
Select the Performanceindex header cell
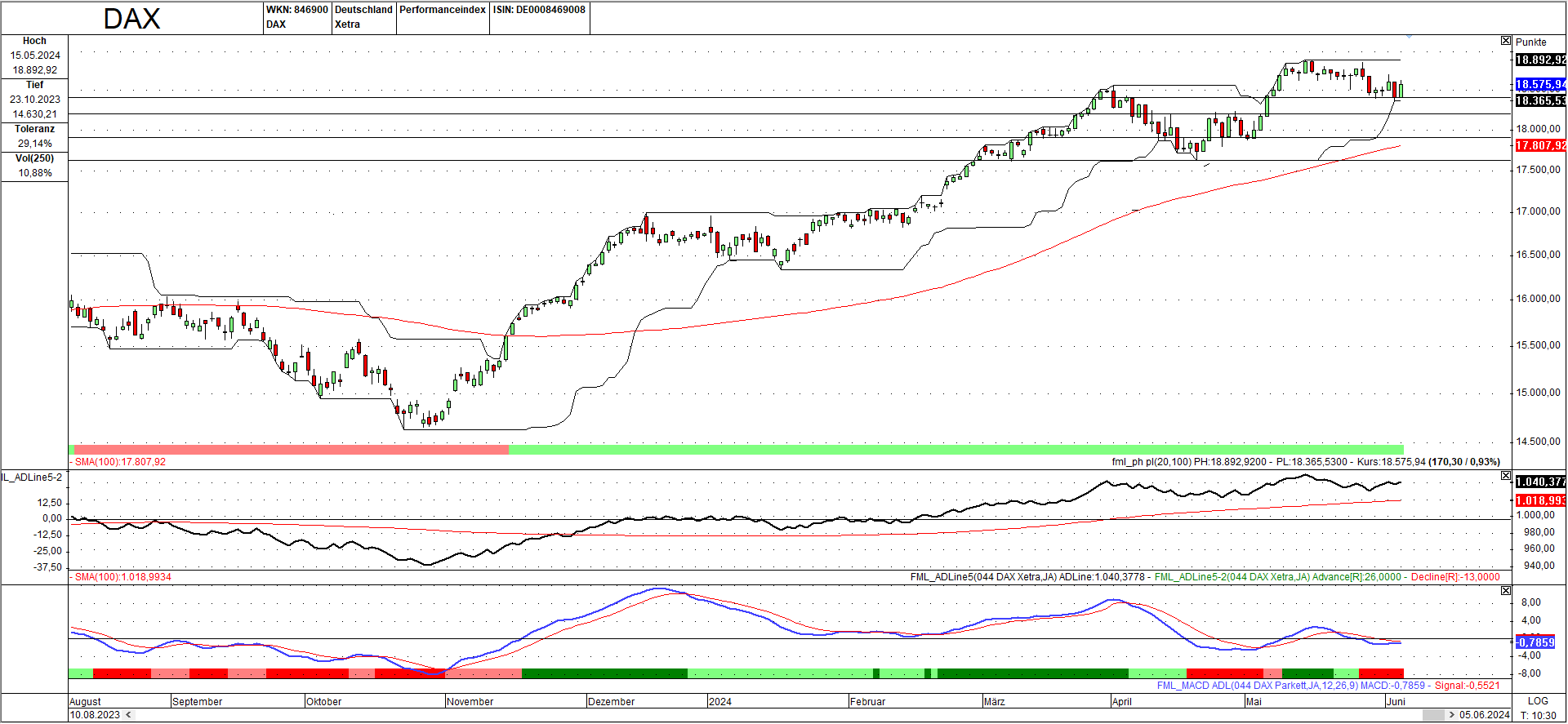(x=443, y=17)
